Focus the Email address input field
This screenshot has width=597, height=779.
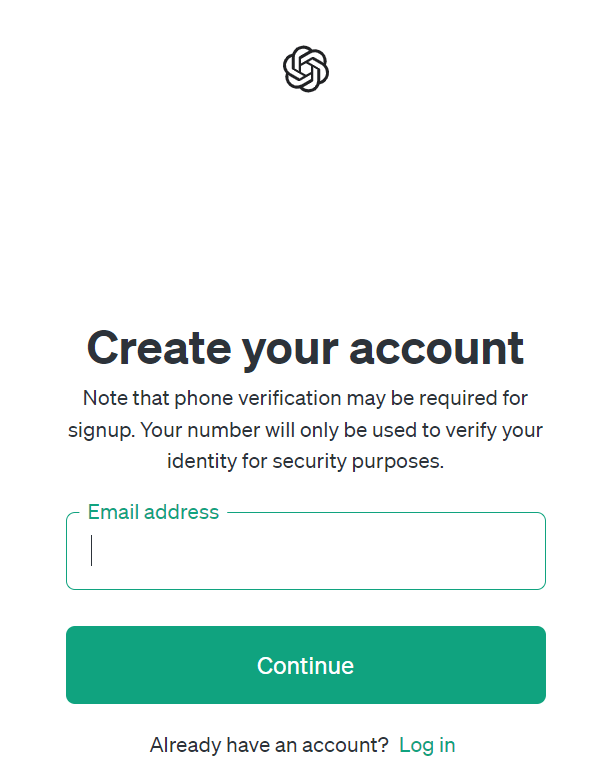(x=306, y=551)
